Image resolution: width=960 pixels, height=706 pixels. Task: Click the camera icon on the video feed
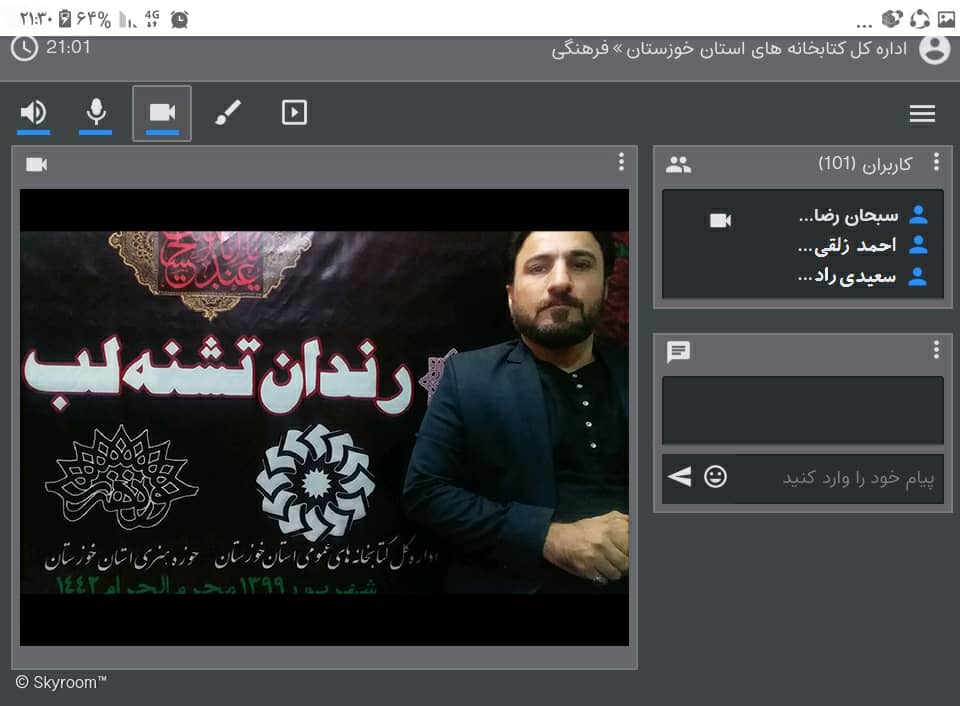point(36,163)
